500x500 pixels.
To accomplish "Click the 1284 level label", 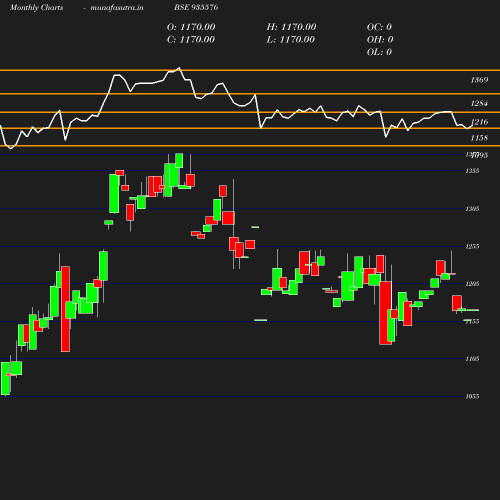I will (x=479, y=103).
